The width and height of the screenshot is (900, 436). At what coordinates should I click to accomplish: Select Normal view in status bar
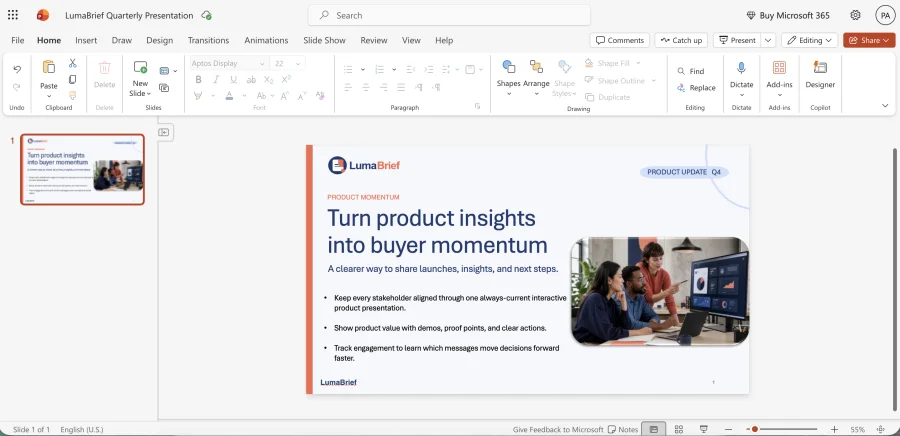(x=654, y=429)
